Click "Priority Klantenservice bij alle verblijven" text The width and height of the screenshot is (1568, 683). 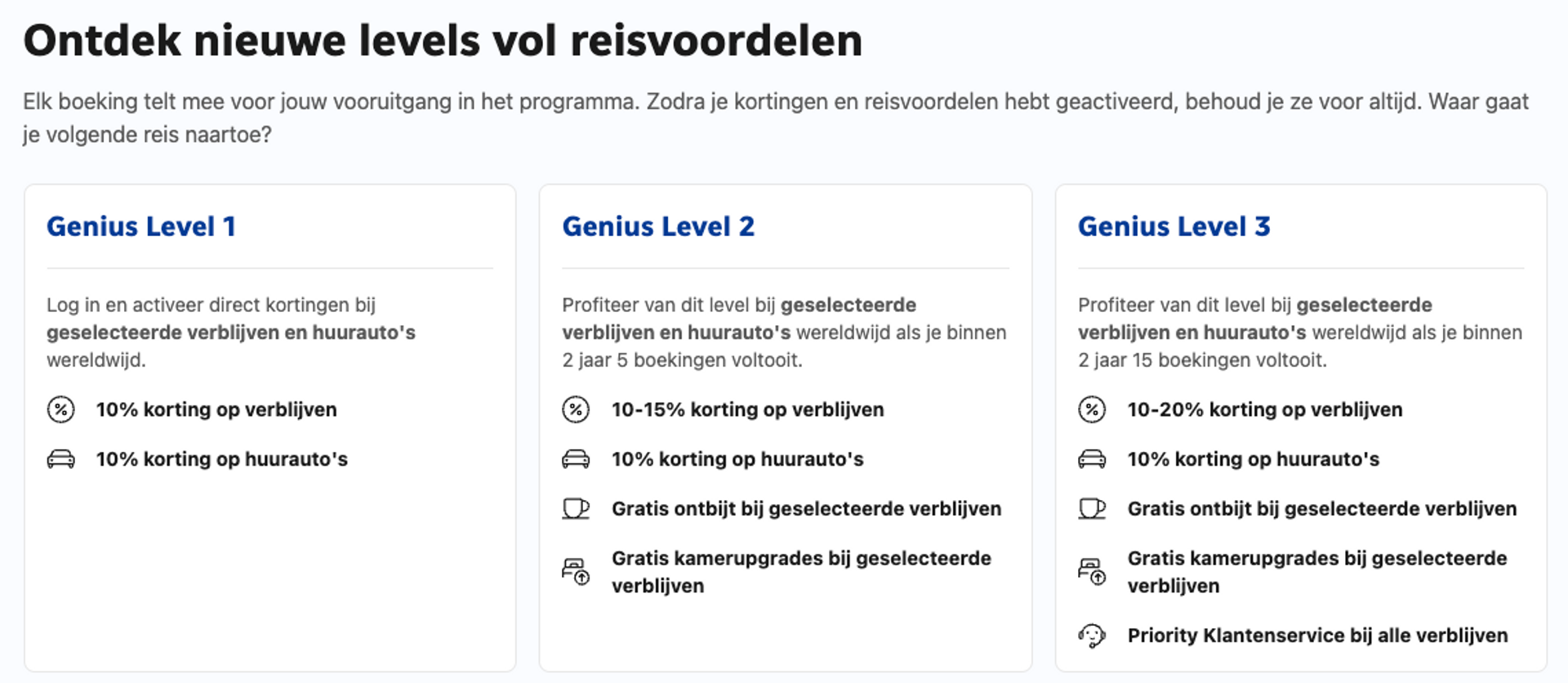tap(1317, 636)
